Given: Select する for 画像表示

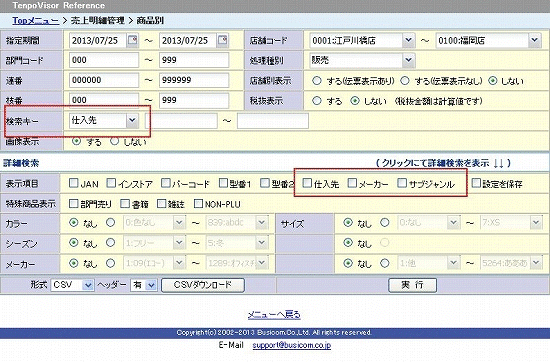Looking at the screenshot, I should [x=76, y=141].
